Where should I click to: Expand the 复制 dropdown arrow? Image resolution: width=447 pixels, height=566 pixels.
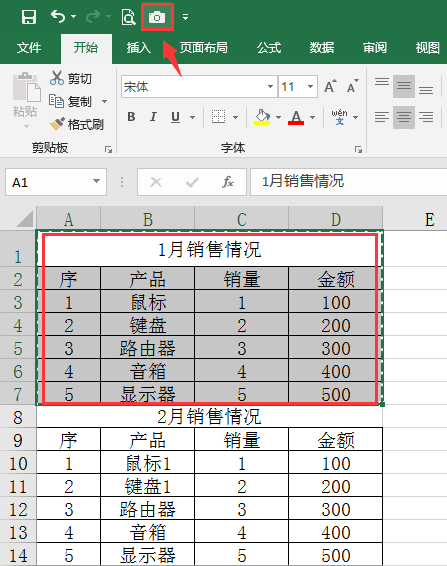click(104, 101)
